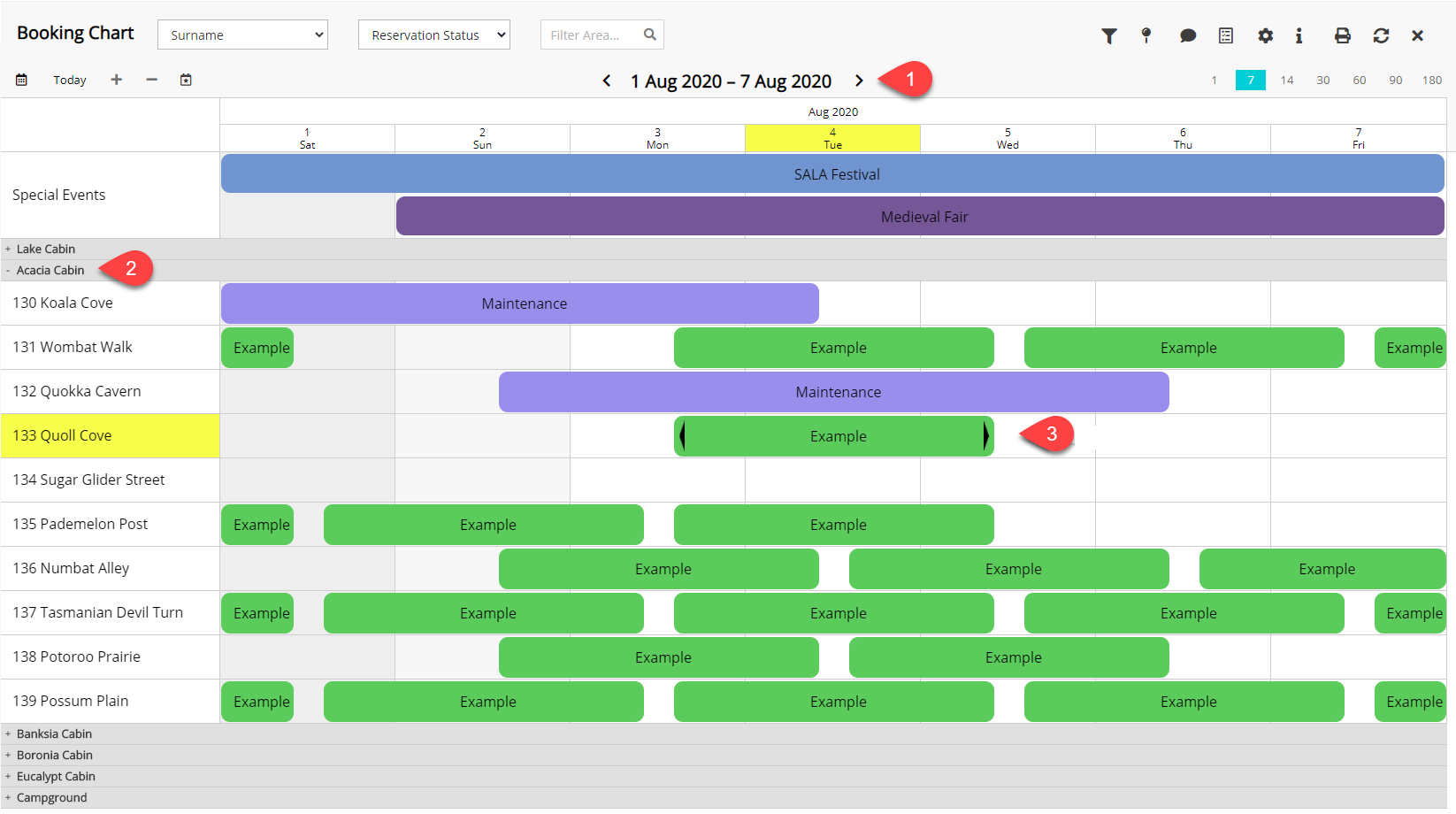Click the date range 1 Aug 2020 – 7 Aug 2020
The width and height of the screenshot is (1456, 814).
point(731,81)
